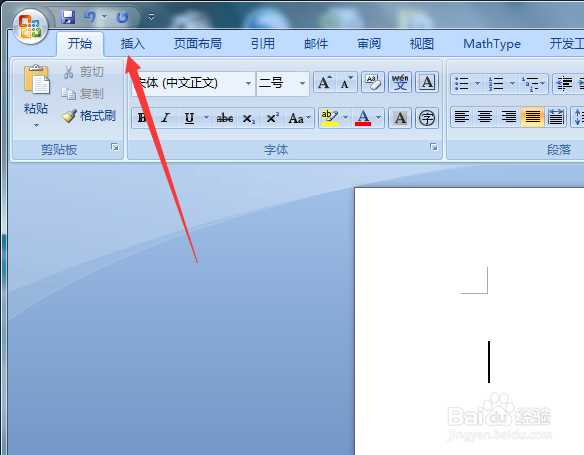This screenshot has height=455, width=584.
Task: Click inside the font name box
Action: (188, 83)
